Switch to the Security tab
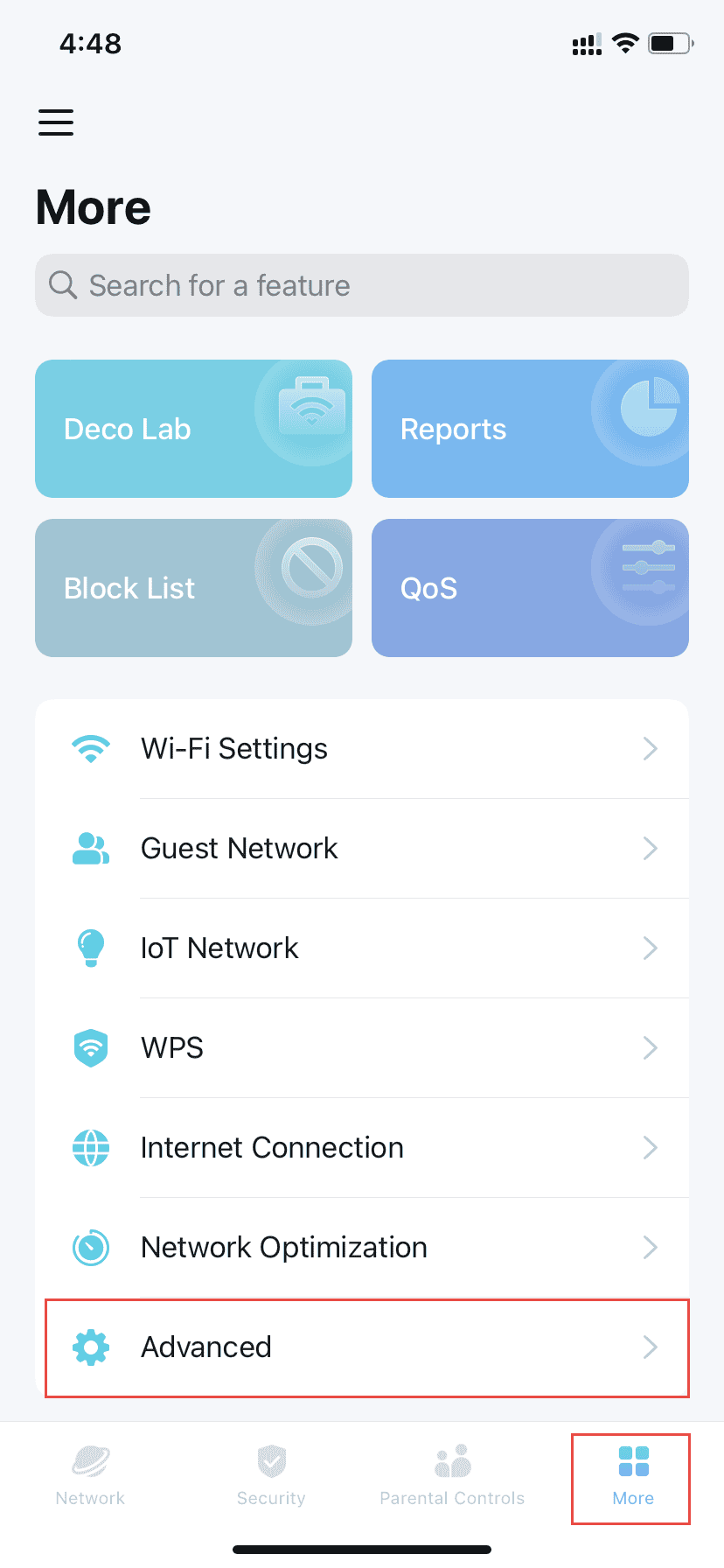The image size is (724, 1568). click(271, 1476)
